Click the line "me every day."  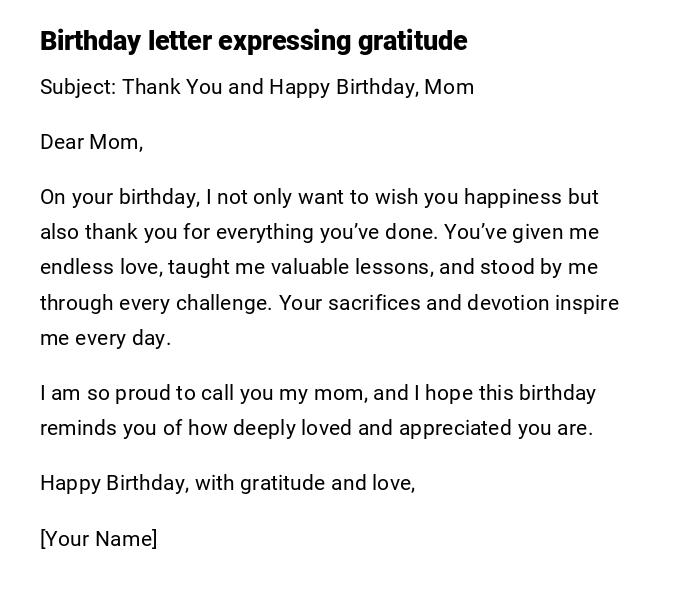[x=106, y=338]
